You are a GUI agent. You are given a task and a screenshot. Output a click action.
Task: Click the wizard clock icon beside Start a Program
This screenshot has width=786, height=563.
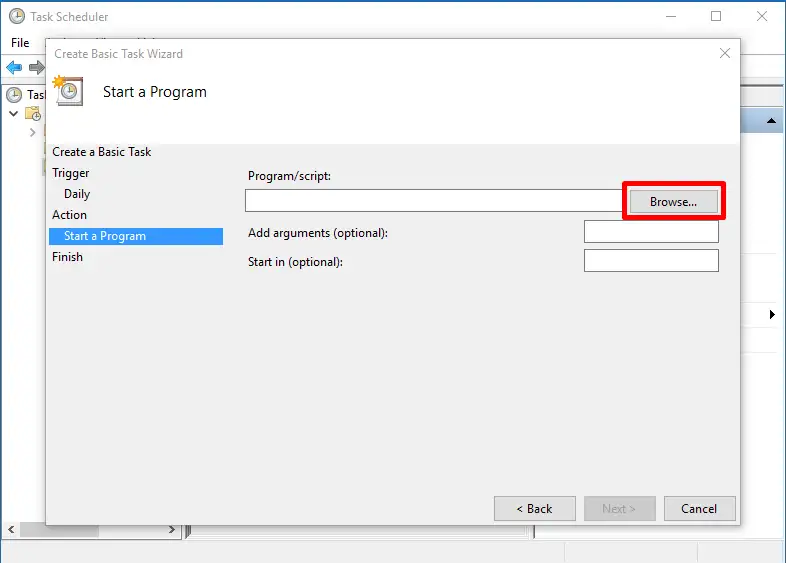pos(68,91)
